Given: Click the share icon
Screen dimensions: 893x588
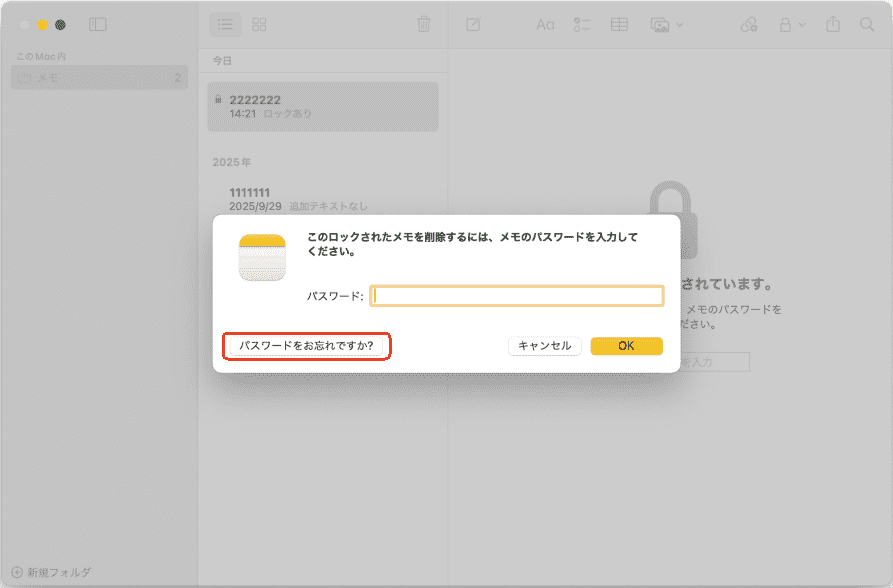Looking at the screenshot, I should pyautogui.click(x=833, y=24).
